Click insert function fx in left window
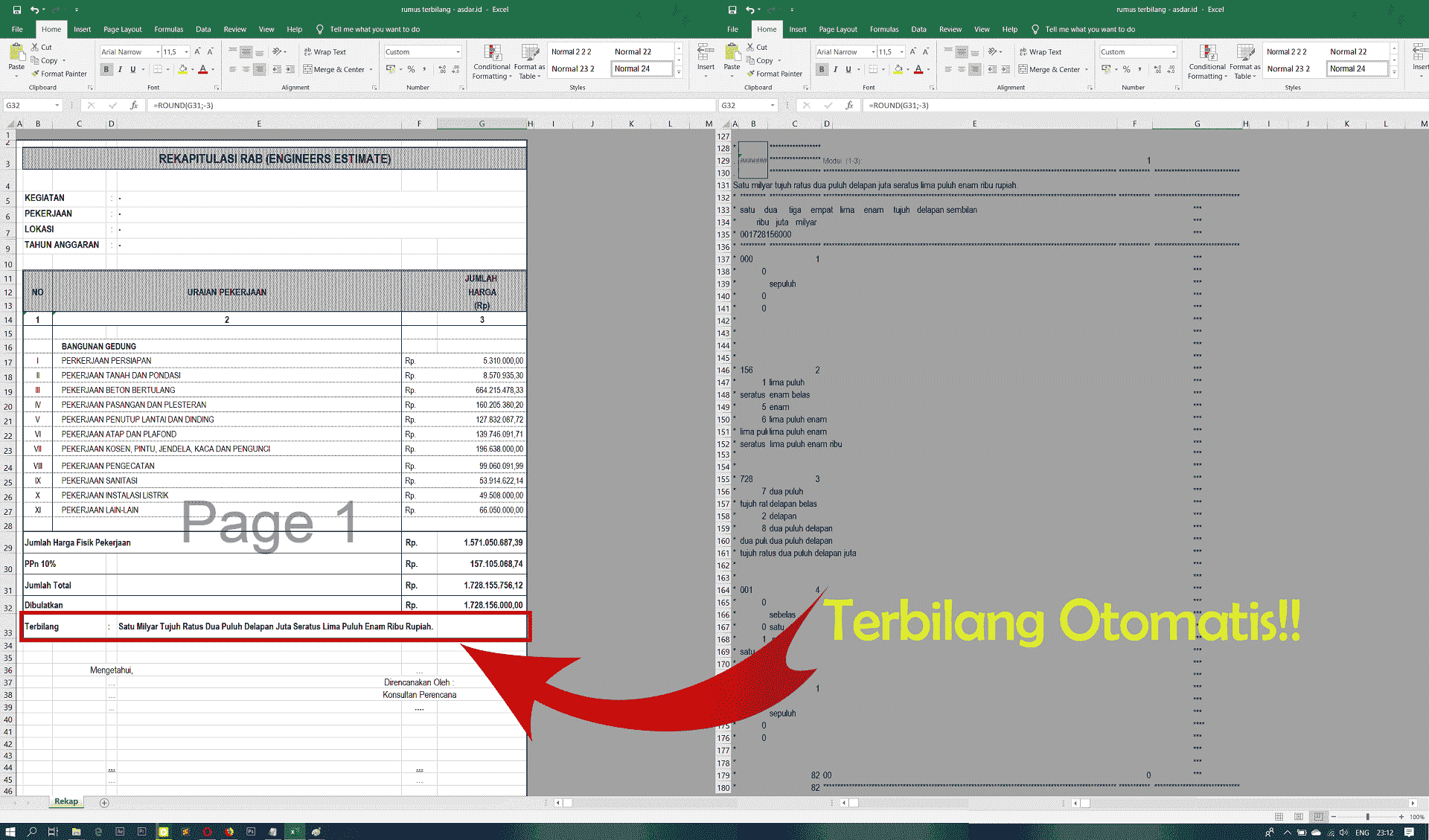Viewport: 1429px width, 840px height. click(x=134, y=105)
